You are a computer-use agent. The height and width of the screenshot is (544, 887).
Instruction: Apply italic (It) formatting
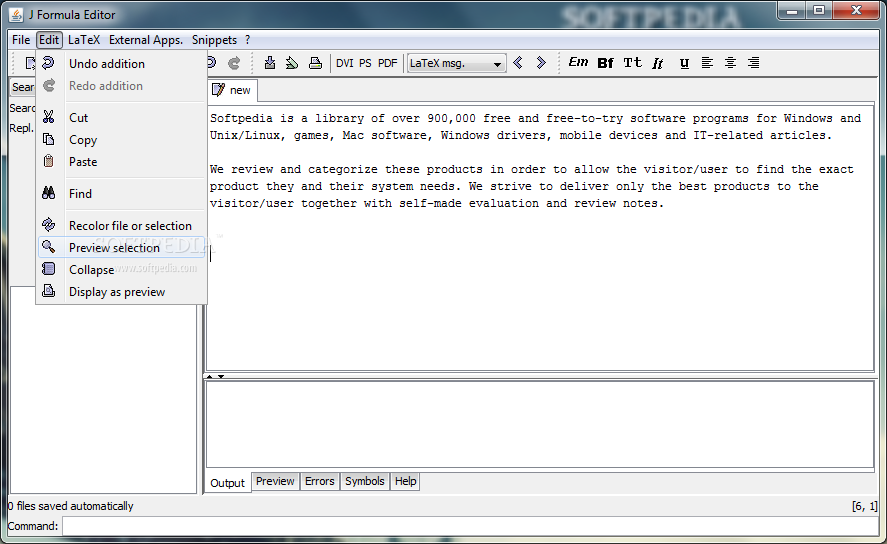[x=657, y=63]
